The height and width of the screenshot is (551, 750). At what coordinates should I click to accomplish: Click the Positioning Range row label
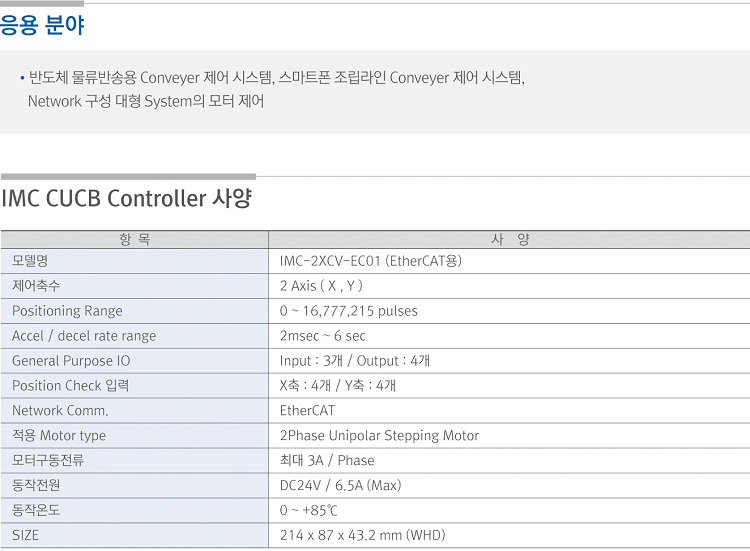pos(67,311)
